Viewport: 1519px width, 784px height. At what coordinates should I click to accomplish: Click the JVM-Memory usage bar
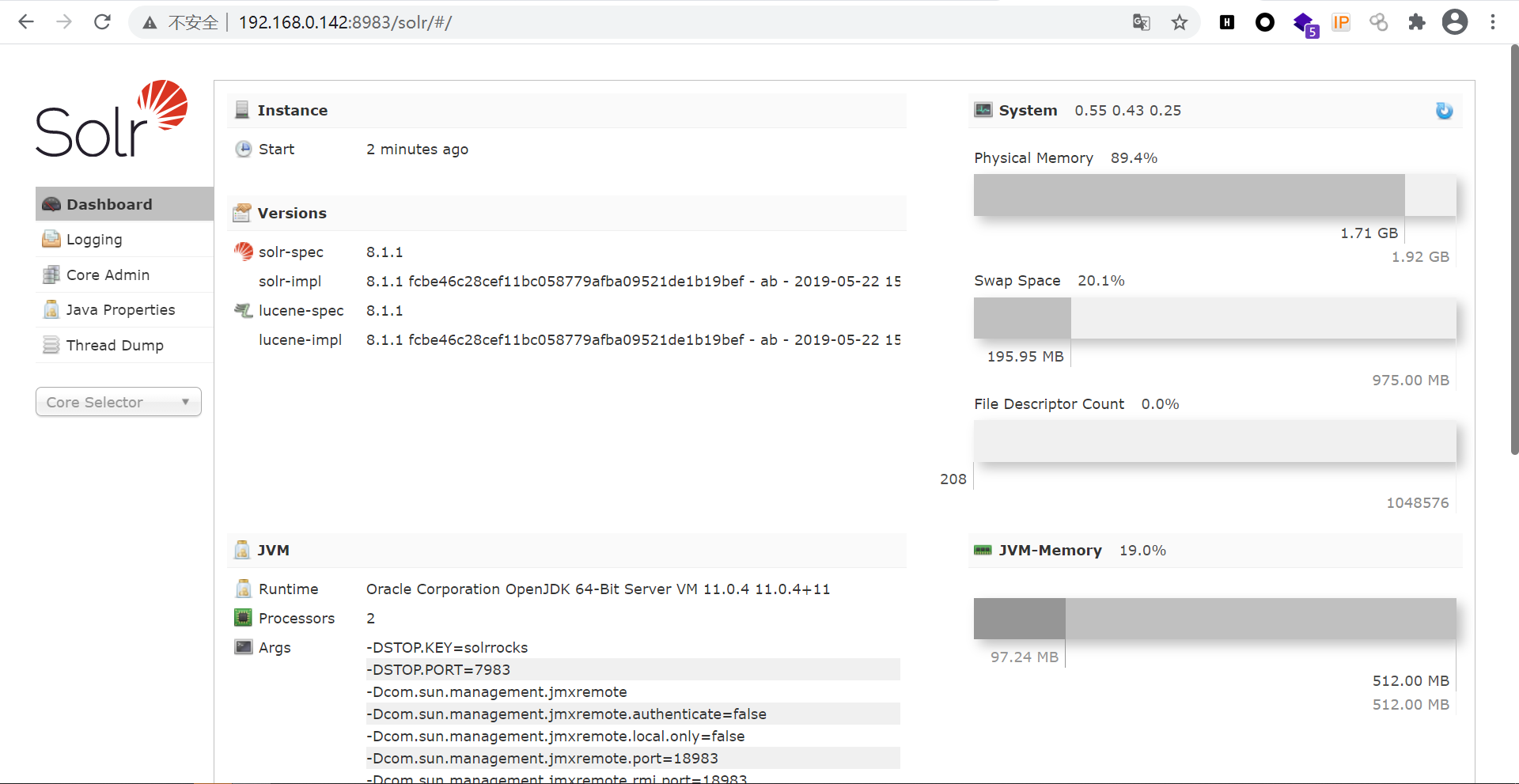[x=1215, y=619]
